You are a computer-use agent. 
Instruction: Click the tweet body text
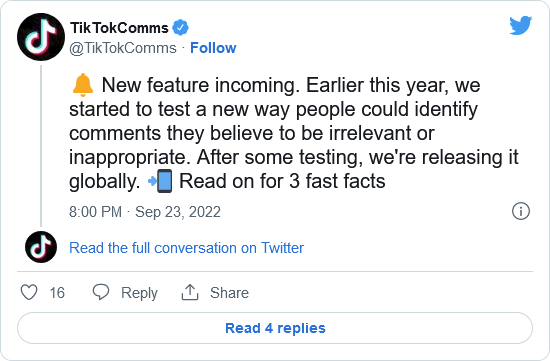pyautogui.click(x=293, y=133)
